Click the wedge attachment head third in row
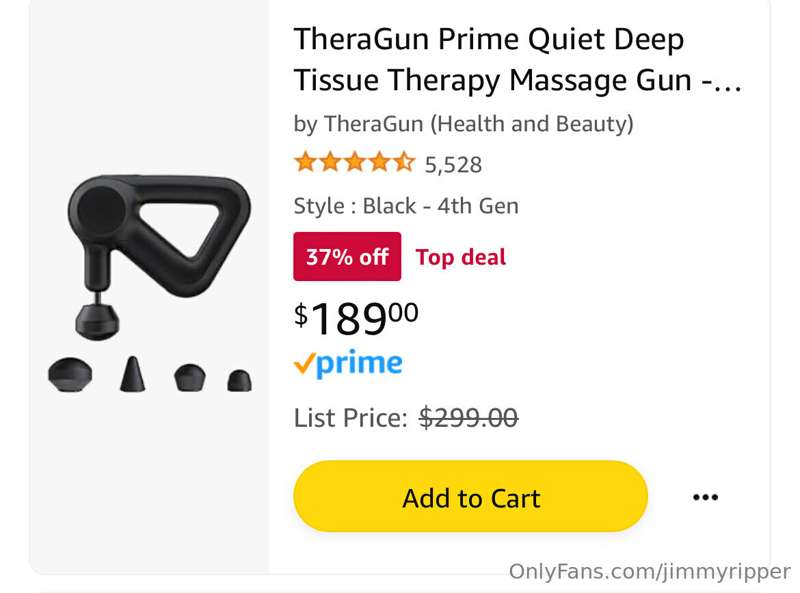Screen dimensions: 800x593 pyautogui.click(x=190, y=378)
